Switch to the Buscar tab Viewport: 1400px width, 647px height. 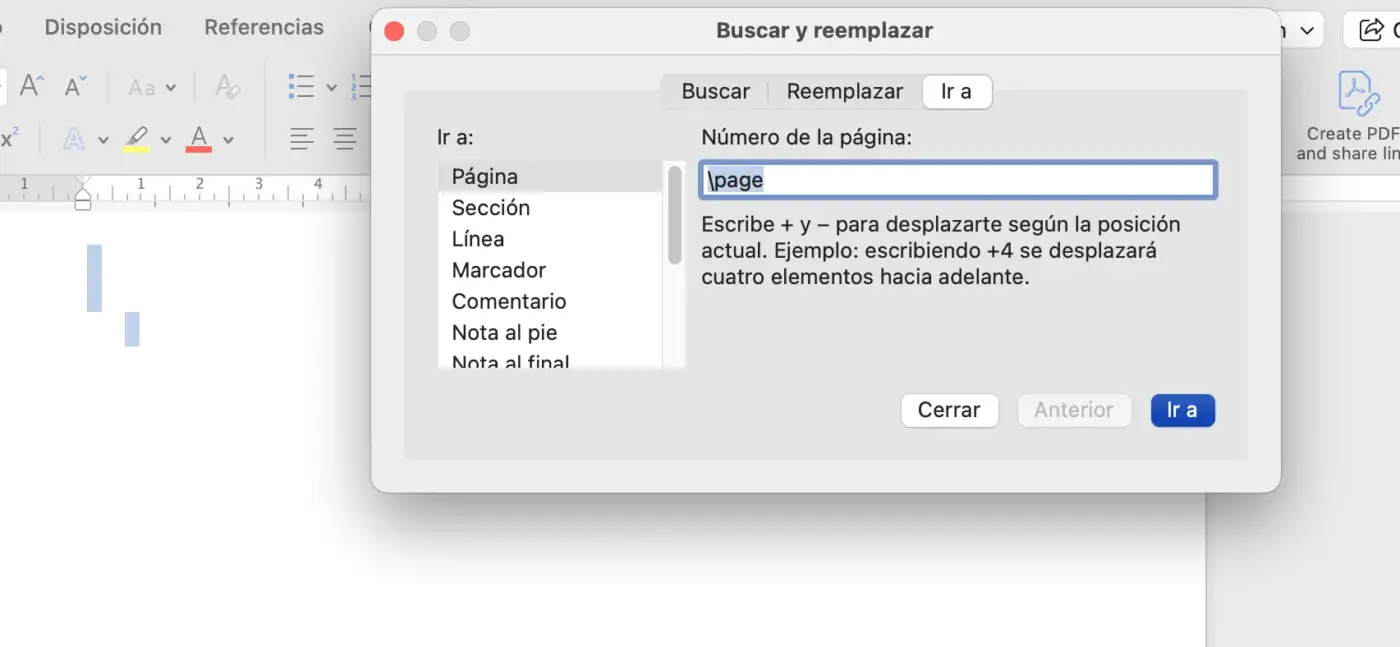tap(714, 91)
